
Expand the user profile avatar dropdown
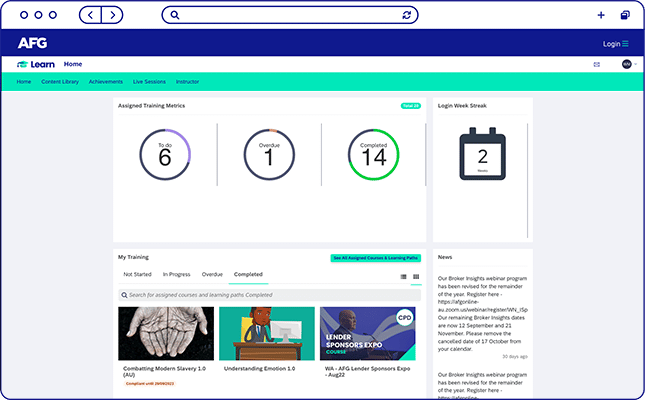point(628,64)
